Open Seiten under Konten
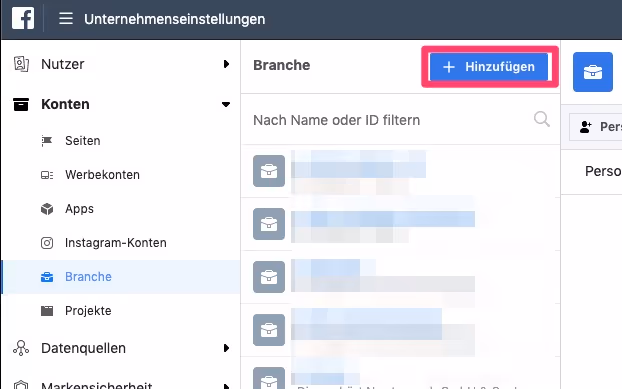 [83, 141]
